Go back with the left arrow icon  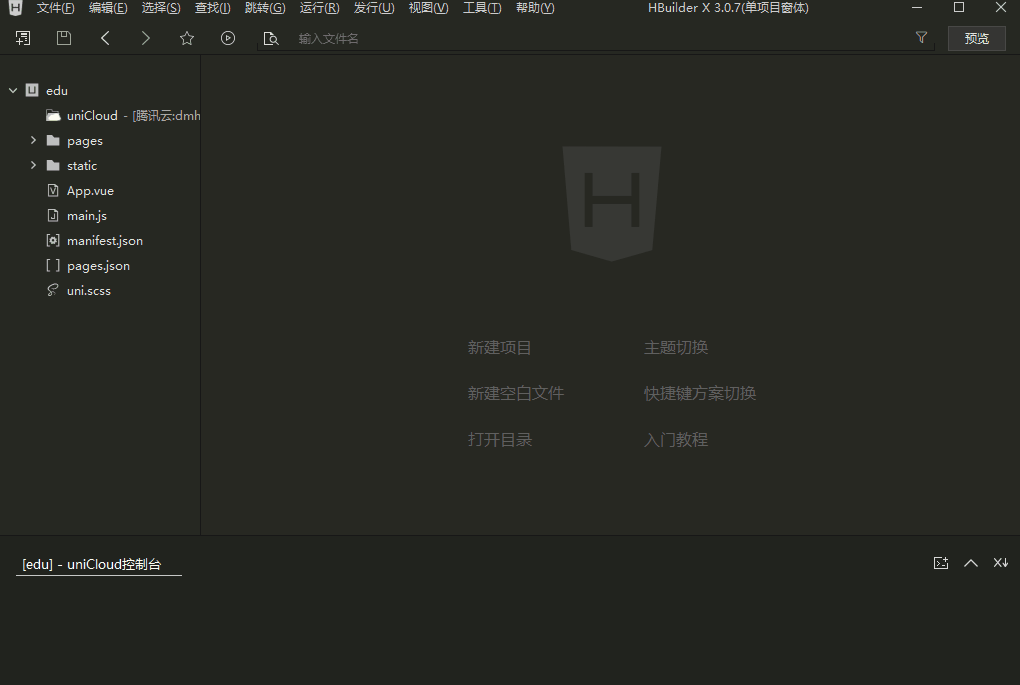coord(105,38)
